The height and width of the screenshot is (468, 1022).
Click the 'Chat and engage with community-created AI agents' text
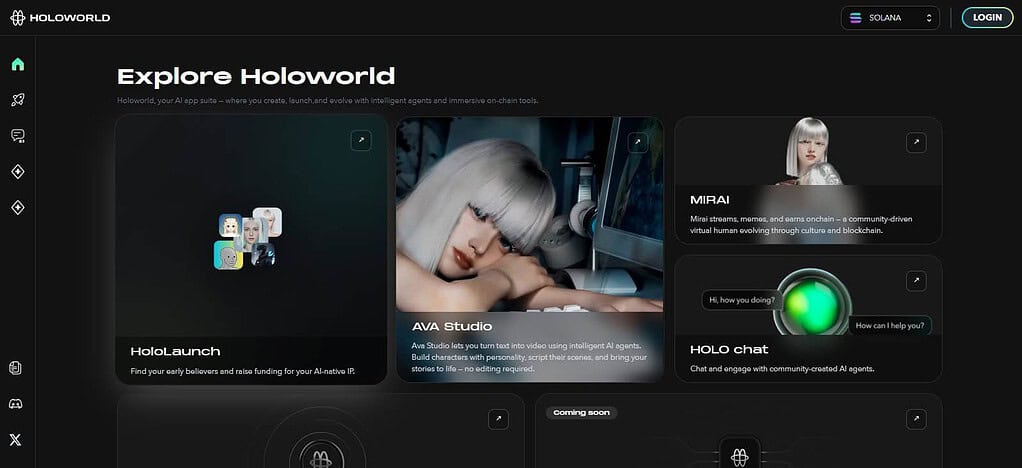(782, 369)
